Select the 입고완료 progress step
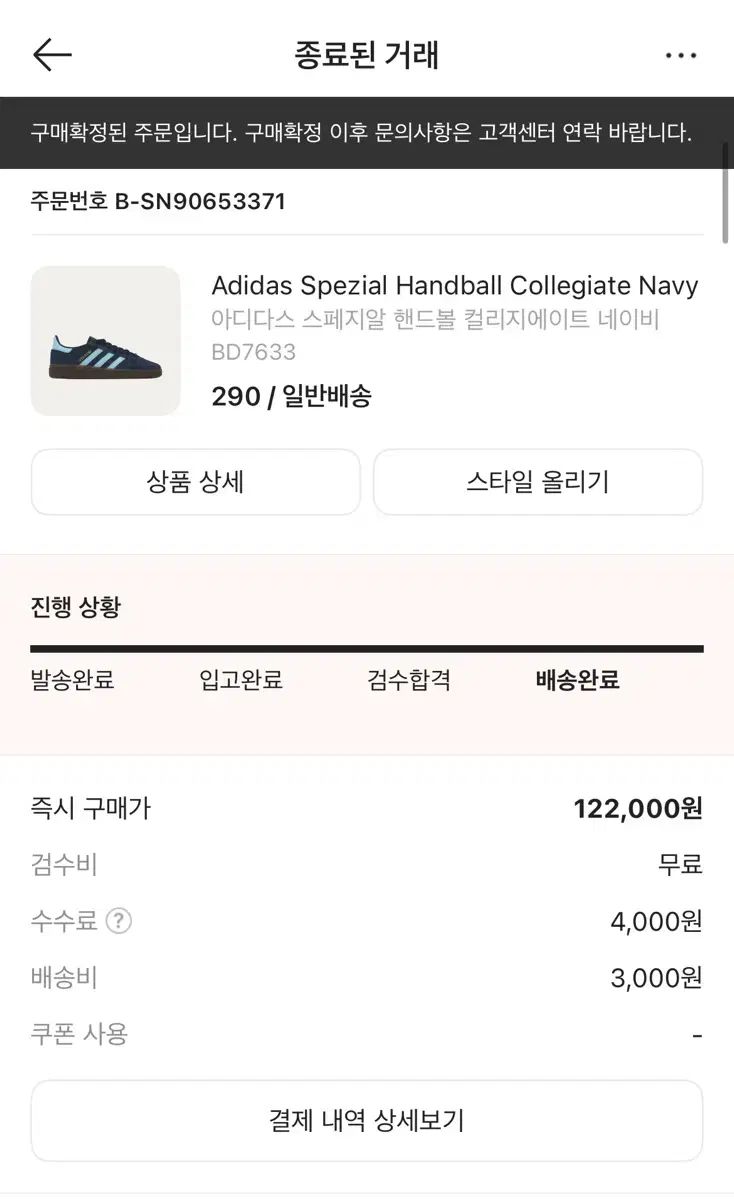This screenshot has height=1200, width=734. 241,681
